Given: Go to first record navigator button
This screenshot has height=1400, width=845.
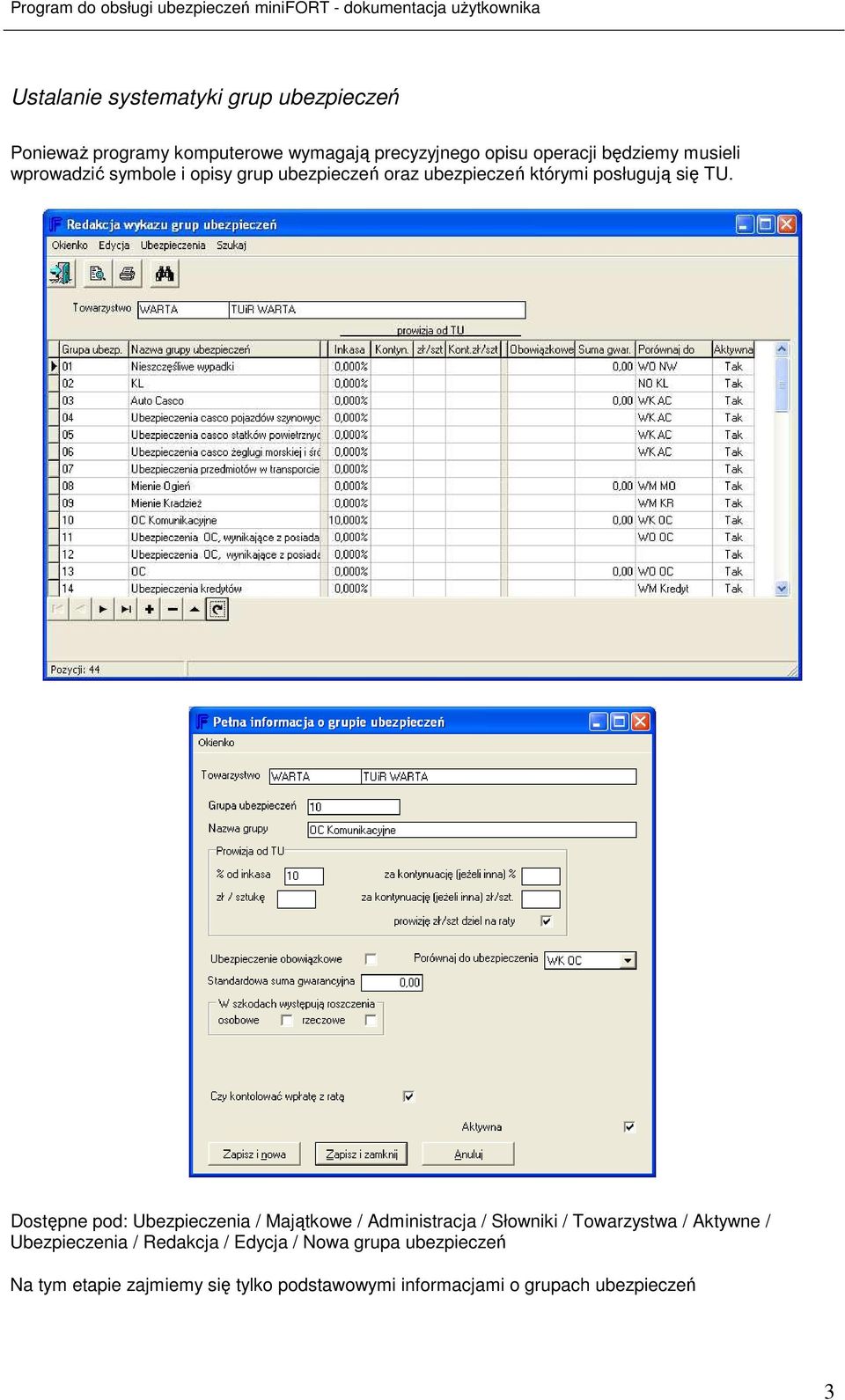Looking at the screenshot, I should (58, 609).
